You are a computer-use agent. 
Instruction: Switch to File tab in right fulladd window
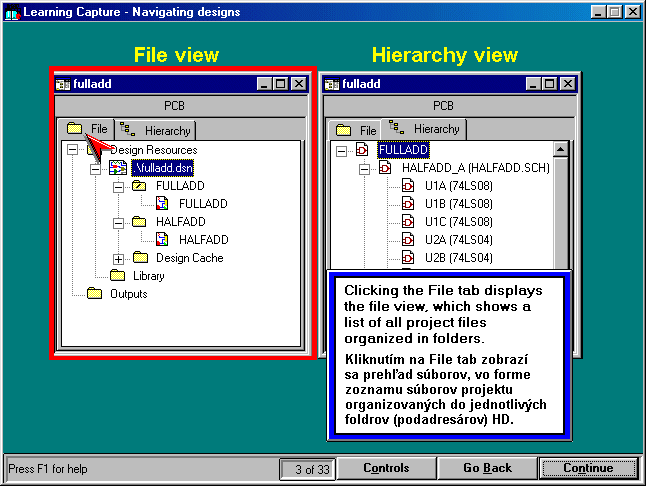pos(357,130)
